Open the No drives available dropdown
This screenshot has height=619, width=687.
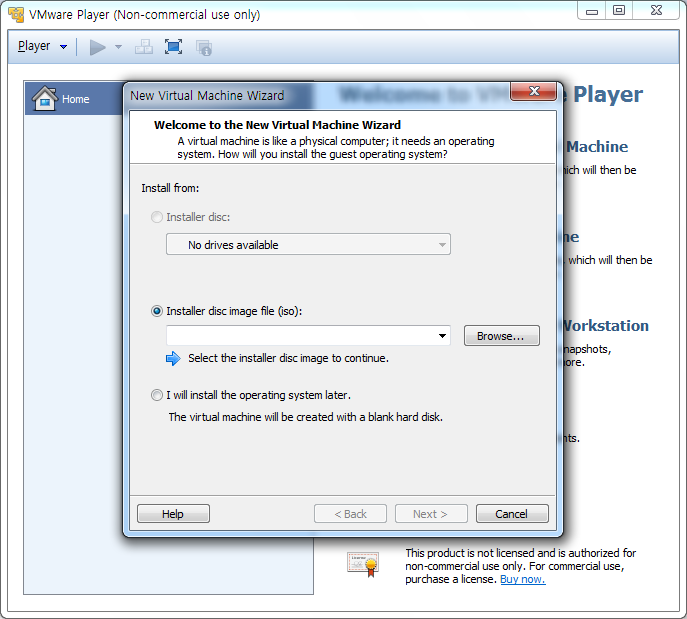pos(308,244)
